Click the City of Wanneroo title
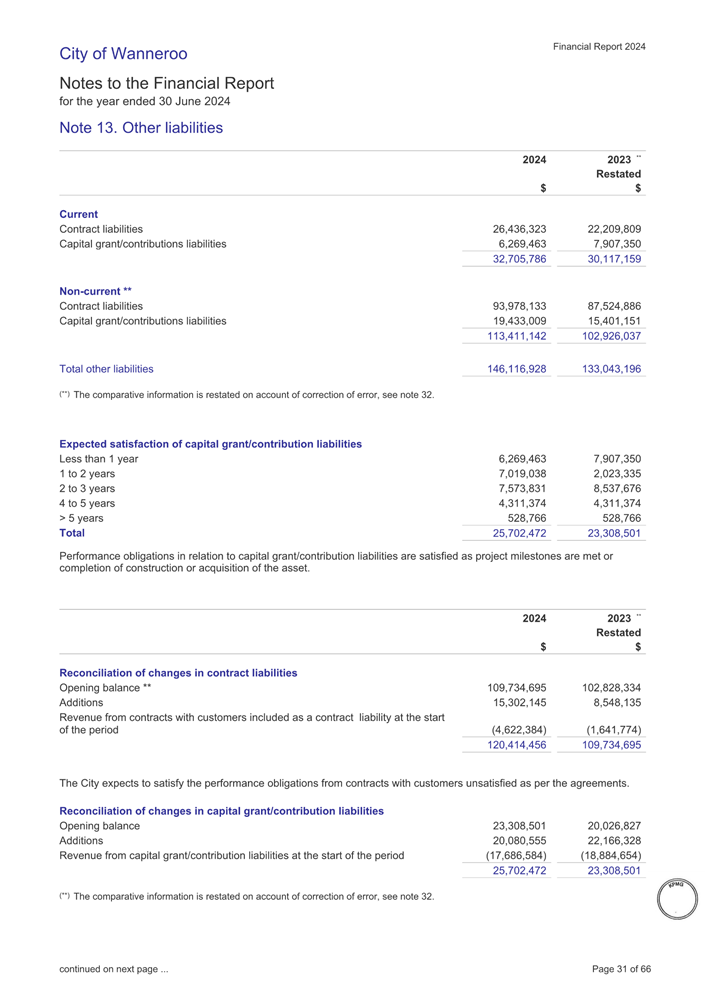 click(123, 53)
